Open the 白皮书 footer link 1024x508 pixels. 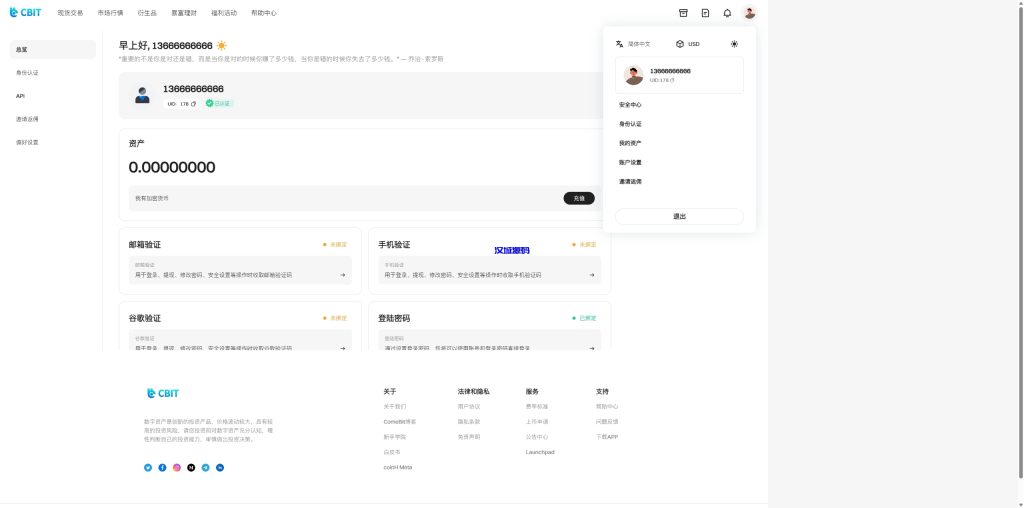click(392, 452)
